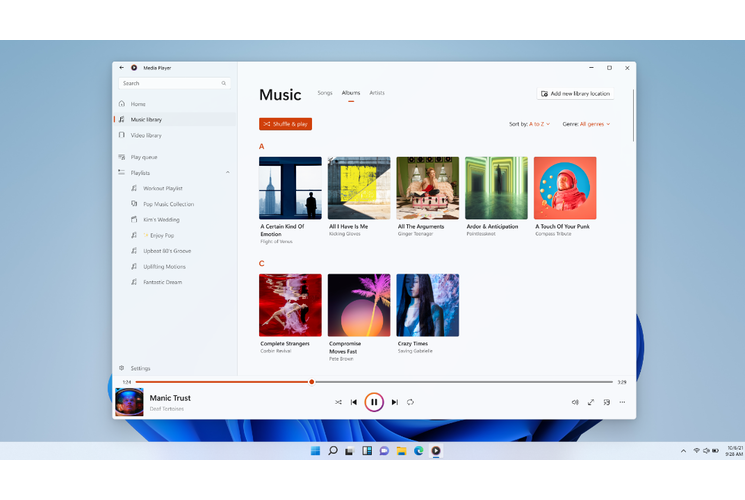Click Manic Trust now playing album art

click(x=129, y=402)
